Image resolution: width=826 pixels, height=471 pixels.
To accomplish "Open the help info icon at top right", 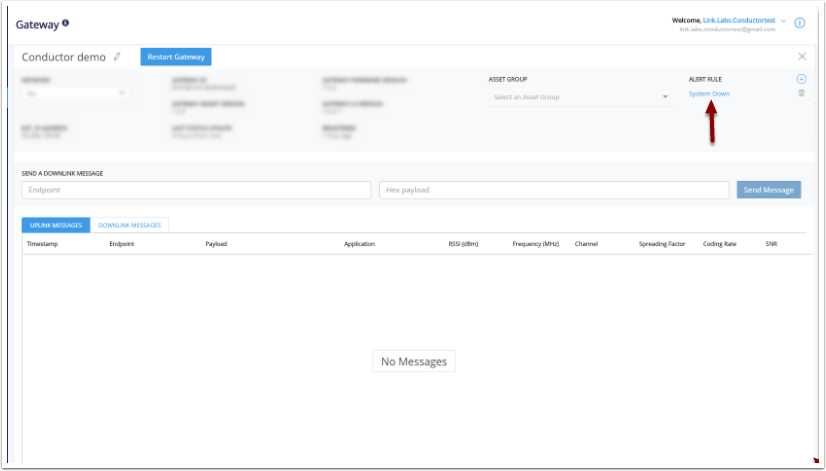I will (x=799, y=23).
